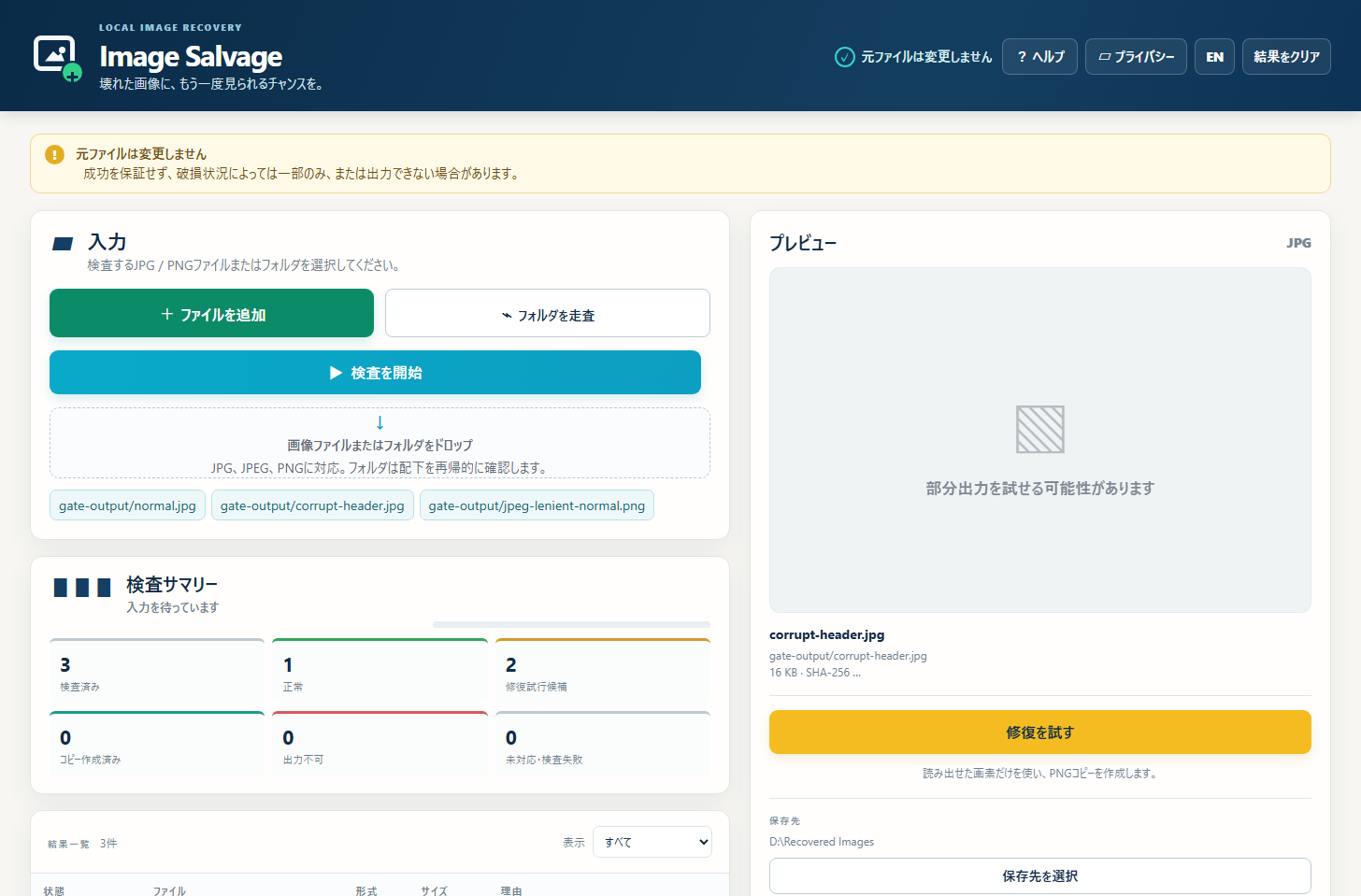Screen dimensions: 1361x896
Task: Select the gate-output/jpeg-lenient-normal.png chip
Action: pos(537,505)
